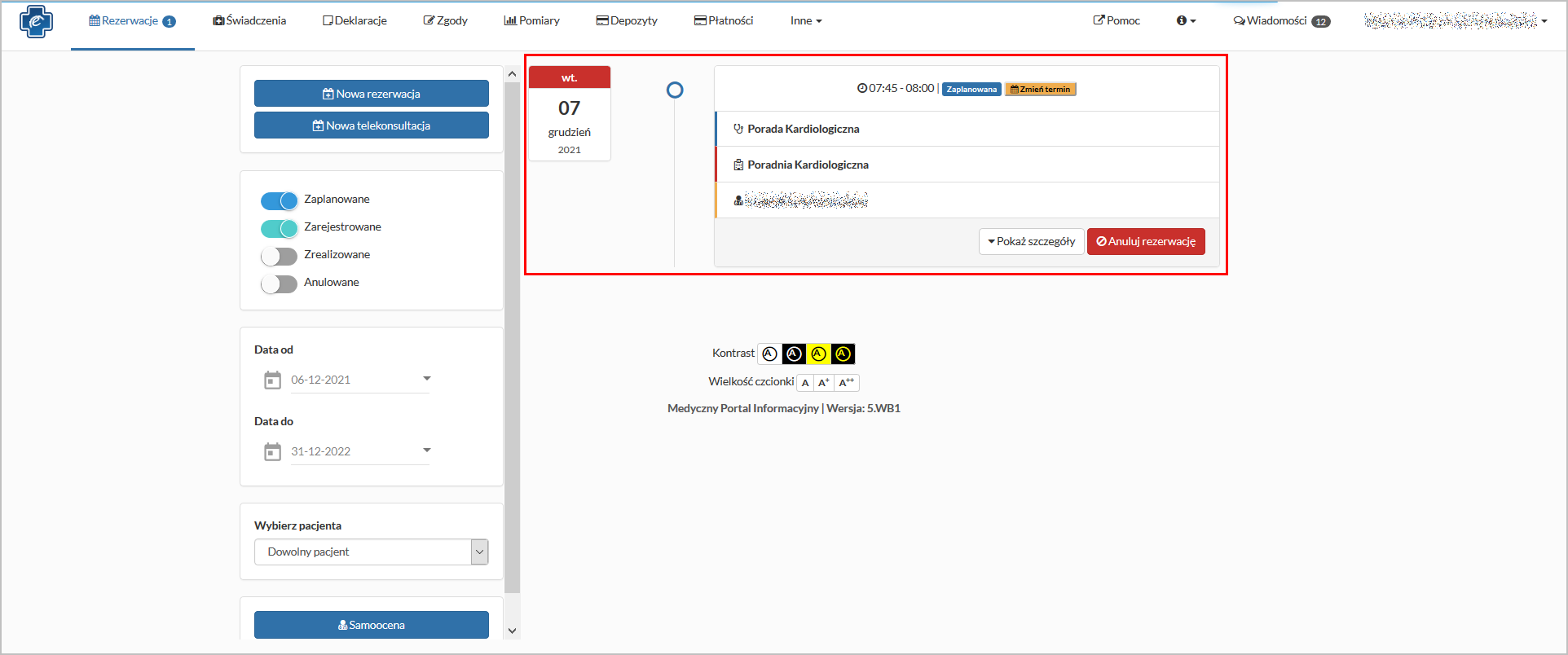Viewport: 1568px width, 655px height.
Task: Cancel booking with Anuluj rezerwację
Action: pos(1146,241)
